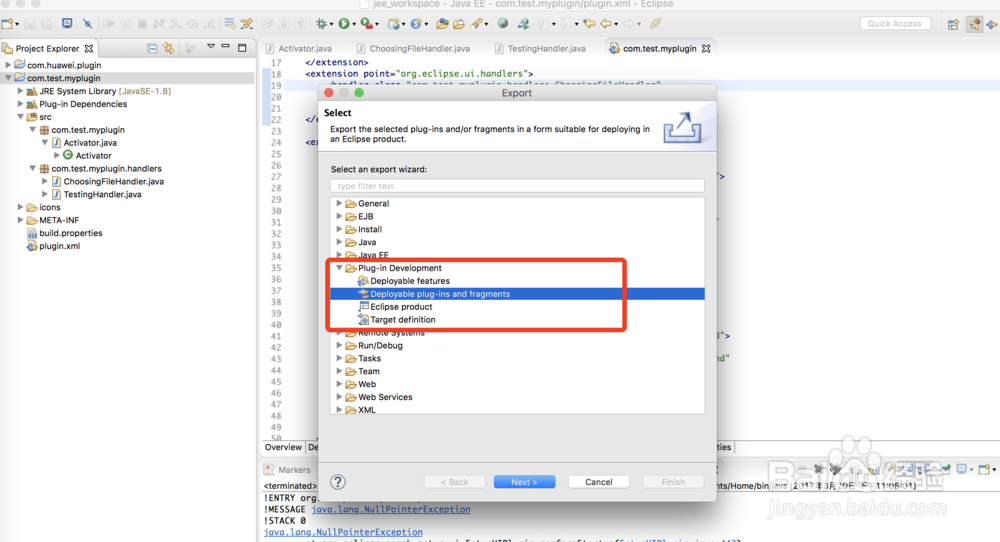Screen dimensions: 1000x542
Task: Click the Skip All Breakpoints icon
Action: coord(87,24)
